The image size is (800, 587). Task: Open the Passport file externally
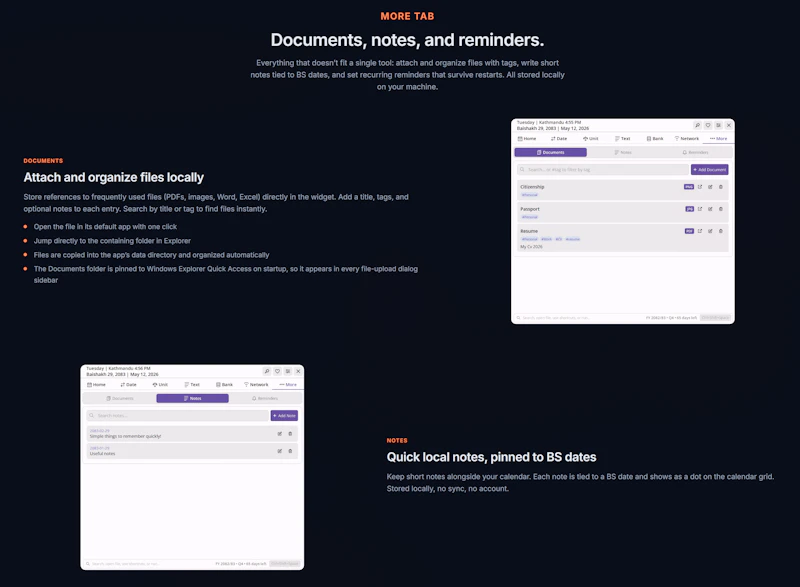click(x=699, y=209)
